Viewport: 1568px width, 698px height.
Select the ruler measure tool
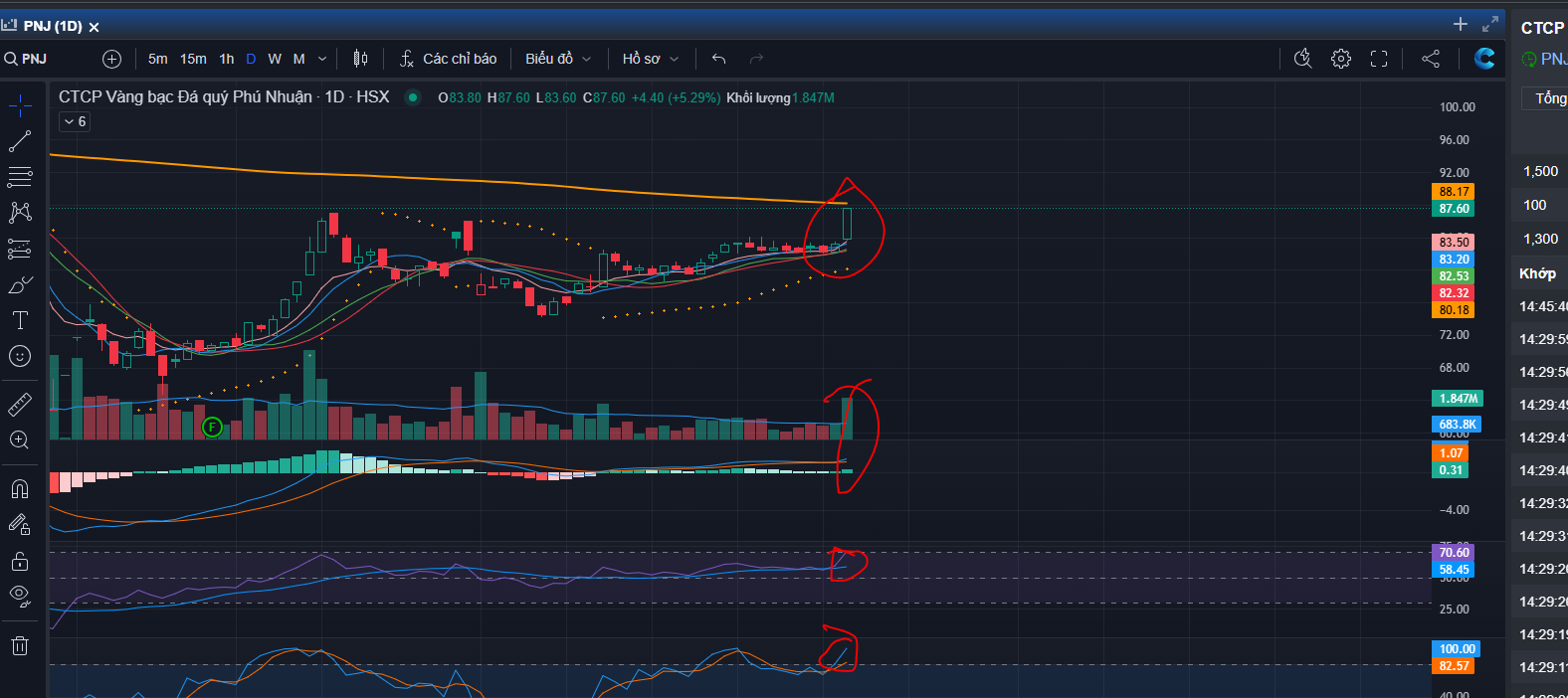tap(20, 404)
